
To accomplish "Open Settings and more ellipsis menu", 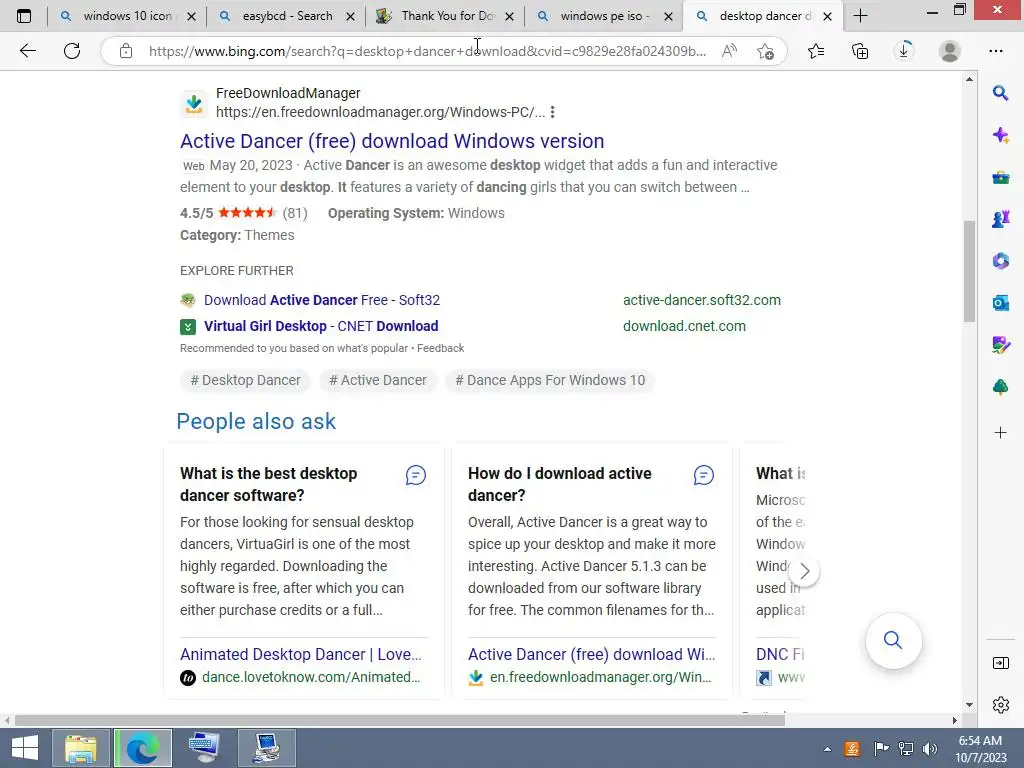I will (996, 51).
